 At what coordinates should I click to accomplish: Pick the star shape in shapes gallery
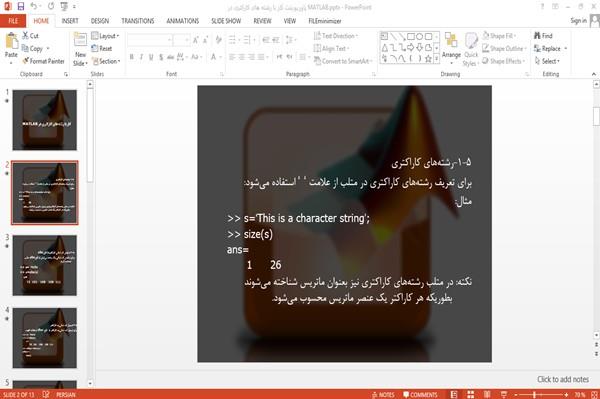(428, 59)
